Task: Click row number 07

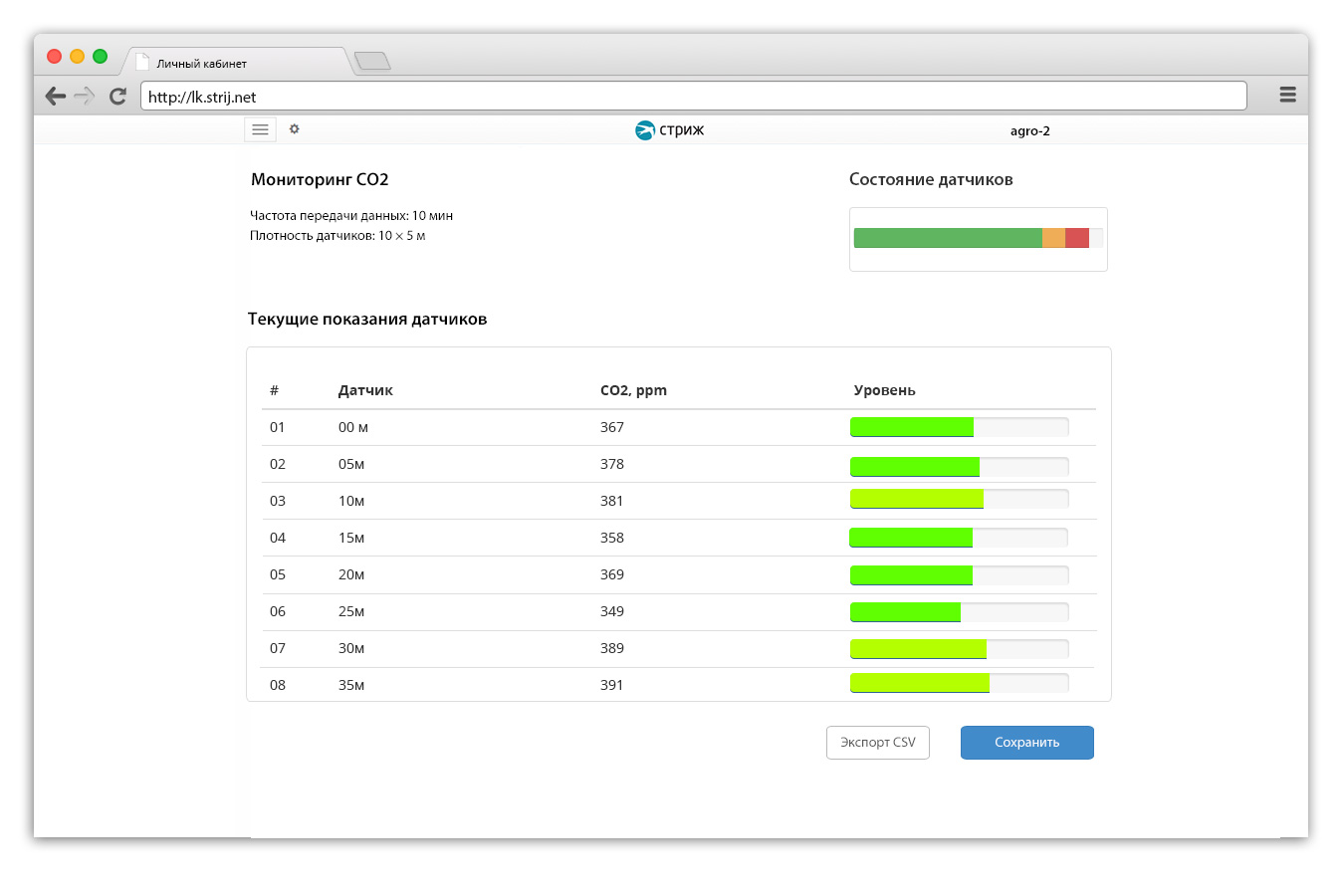Action: pos(278,648)
